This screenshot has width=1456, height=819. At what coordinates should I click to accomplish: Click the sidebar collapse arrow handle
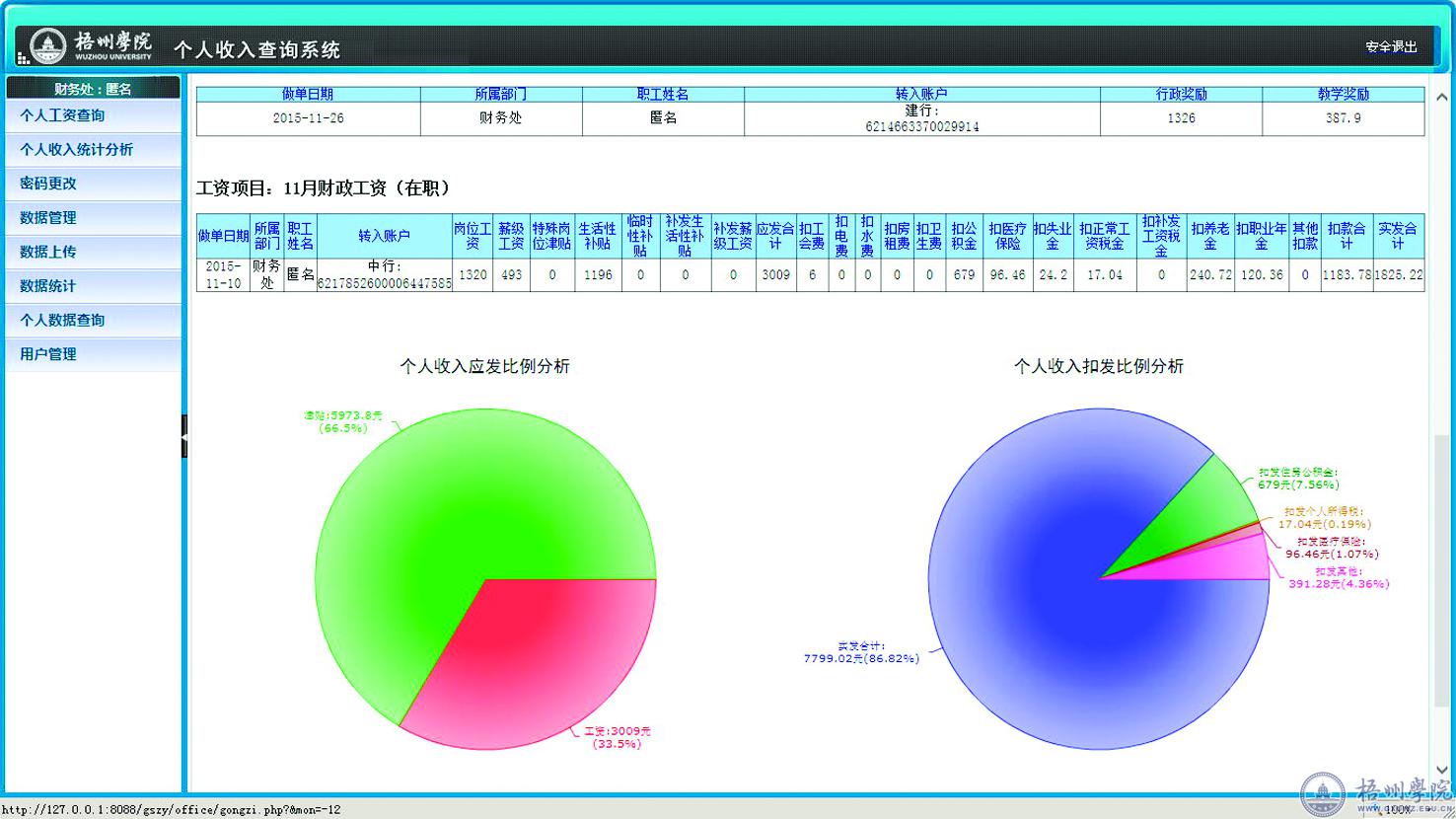coord(183,436)
